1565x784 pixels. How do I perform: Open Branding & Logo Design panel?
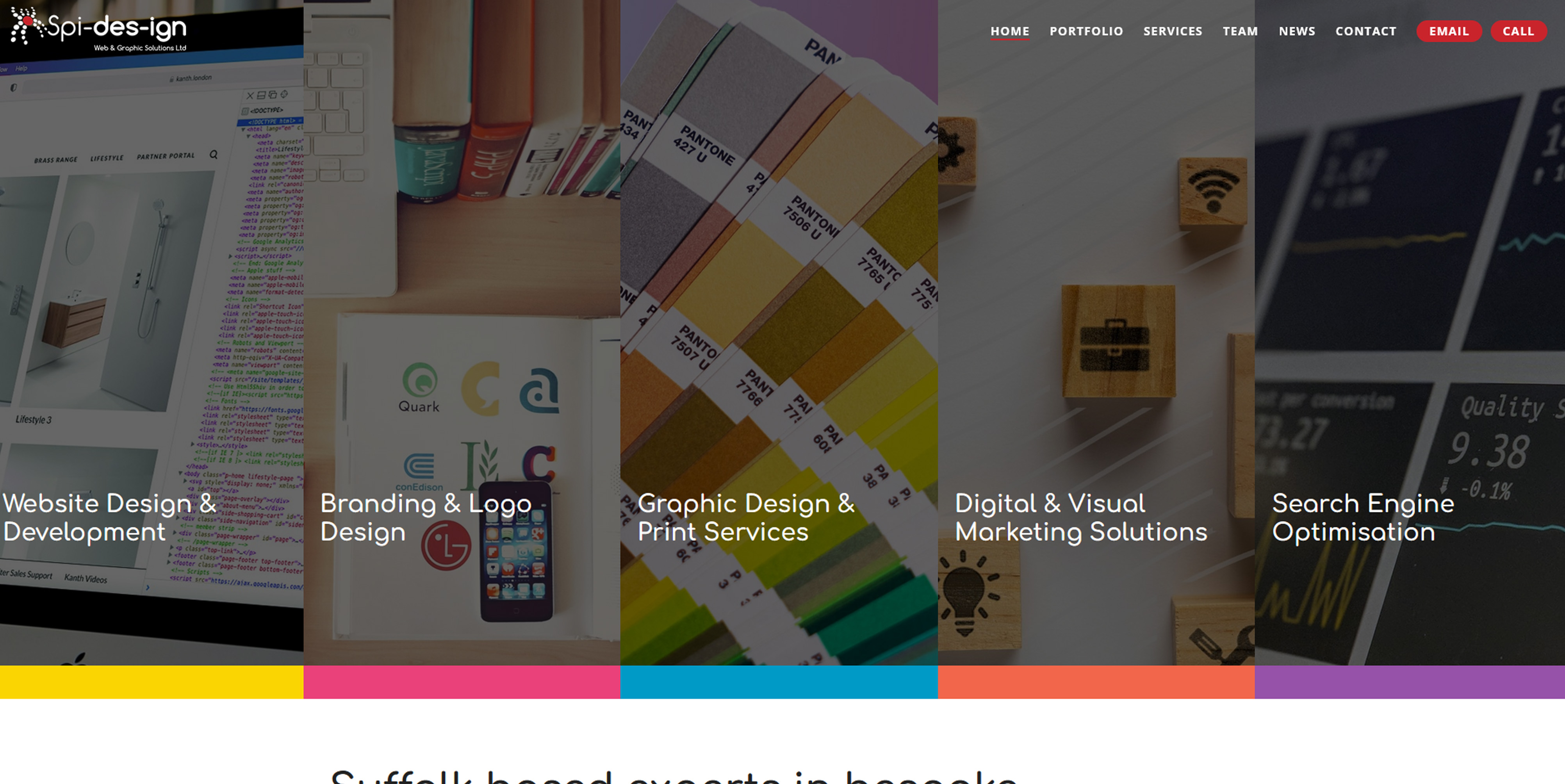425,517
